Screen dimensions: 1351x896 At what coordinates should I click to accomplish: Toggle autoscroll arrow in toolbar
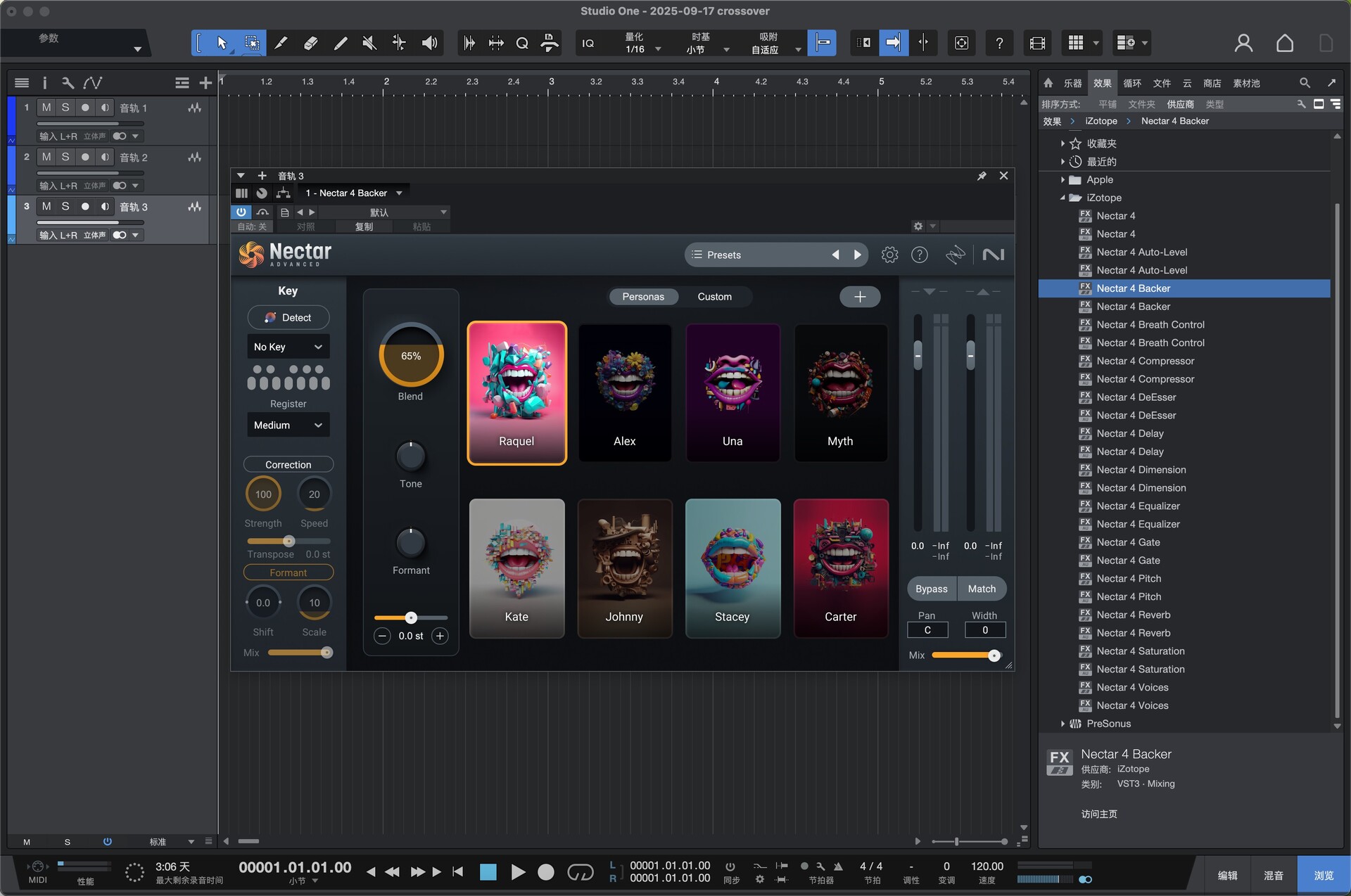[x=894, y=43]
